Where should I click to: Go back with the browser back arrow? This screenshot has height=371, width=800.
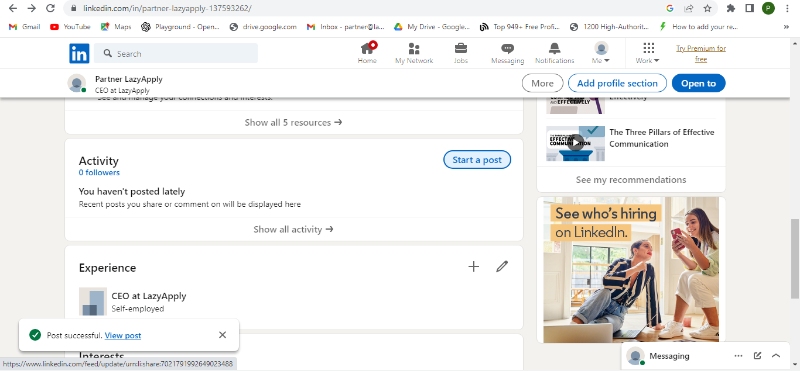click(x=13, y=8)
